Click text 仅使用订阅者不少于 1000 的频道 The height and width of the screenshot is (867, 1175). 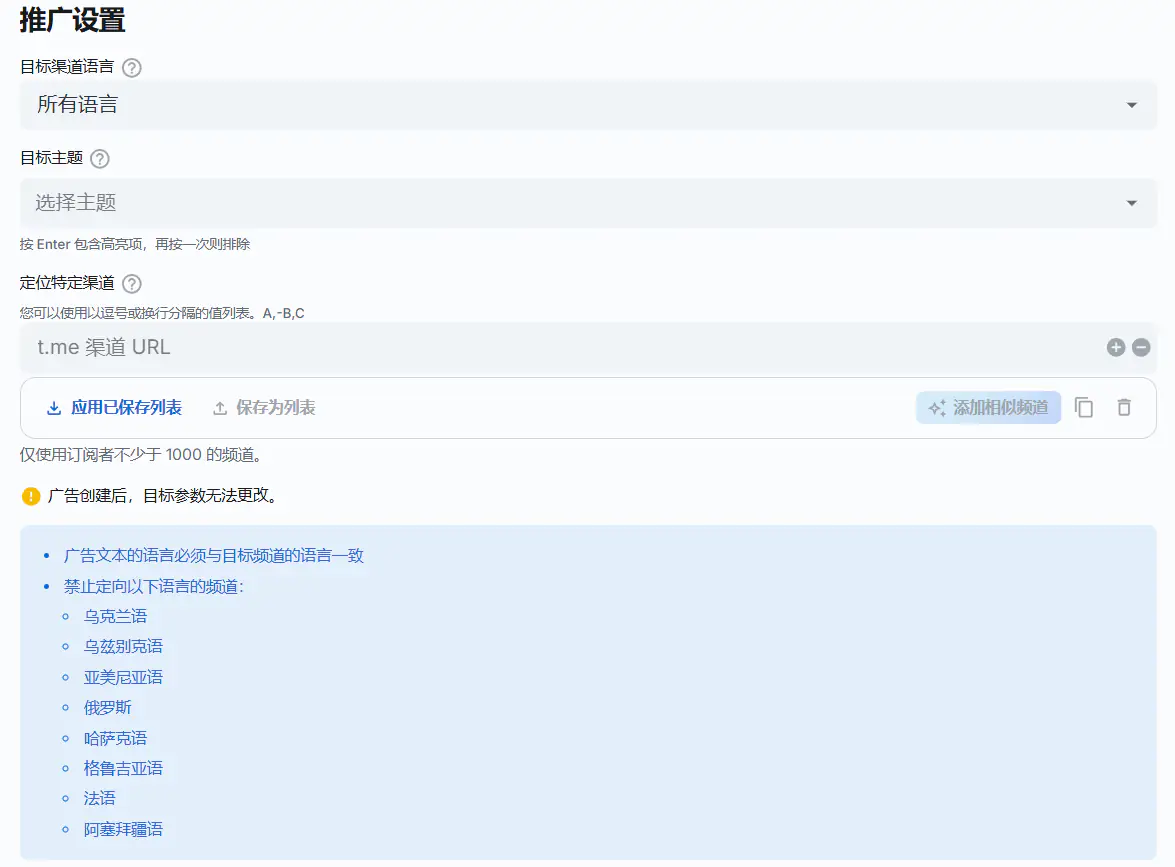coord(141,455)
